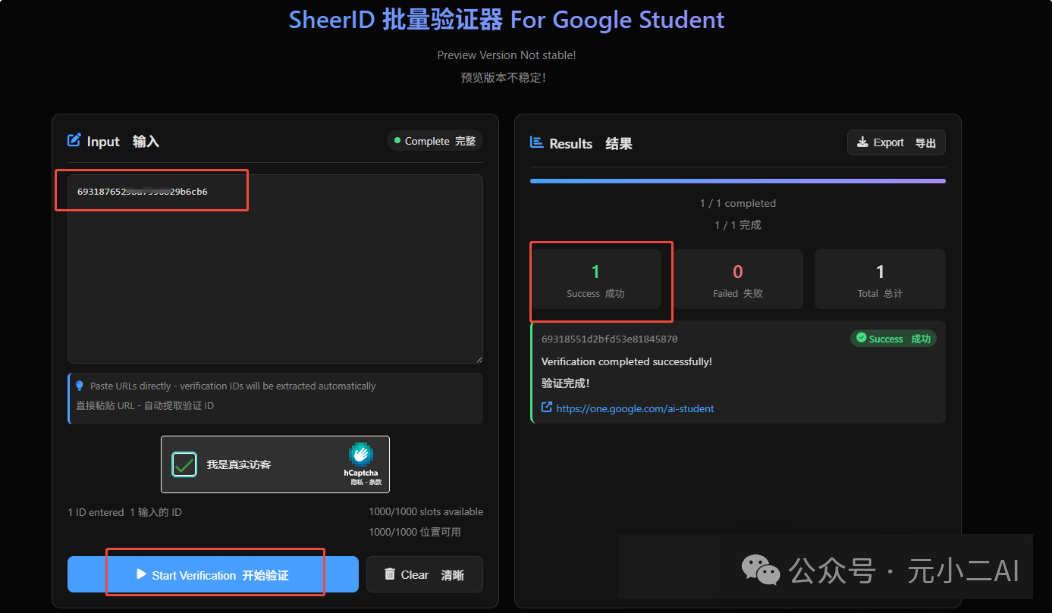Click the '1 ID entered' counter text
Image resolution: width=1052 pixels, height=613 pixels.
point(96,512)
